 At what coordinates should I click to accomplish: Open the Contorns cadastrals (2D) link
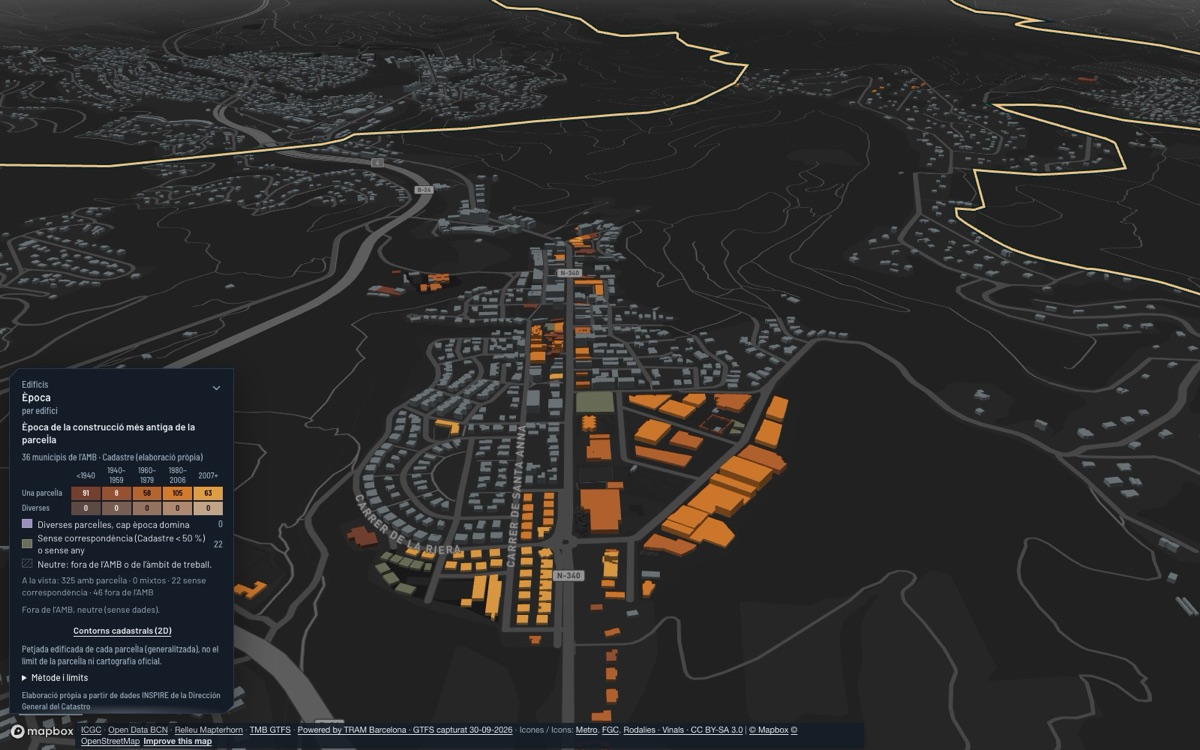(122, 631)
